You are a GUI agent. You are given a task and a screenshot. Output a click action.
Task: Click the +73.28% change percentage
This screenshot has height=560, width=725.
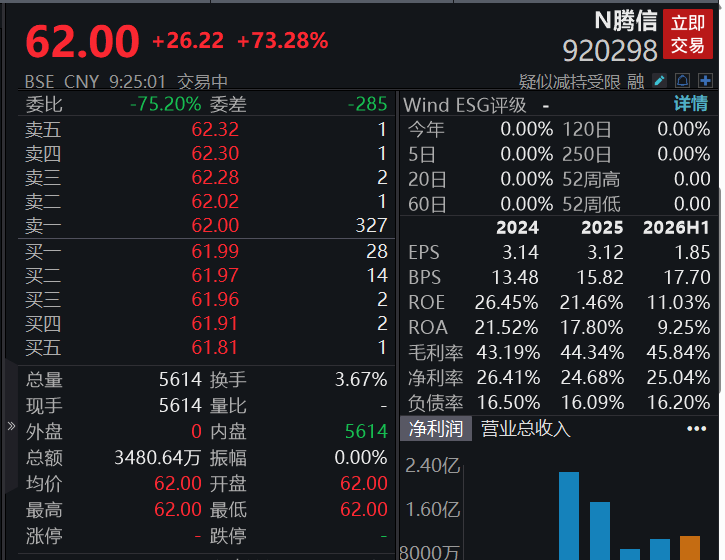click(x=283, y=41)
